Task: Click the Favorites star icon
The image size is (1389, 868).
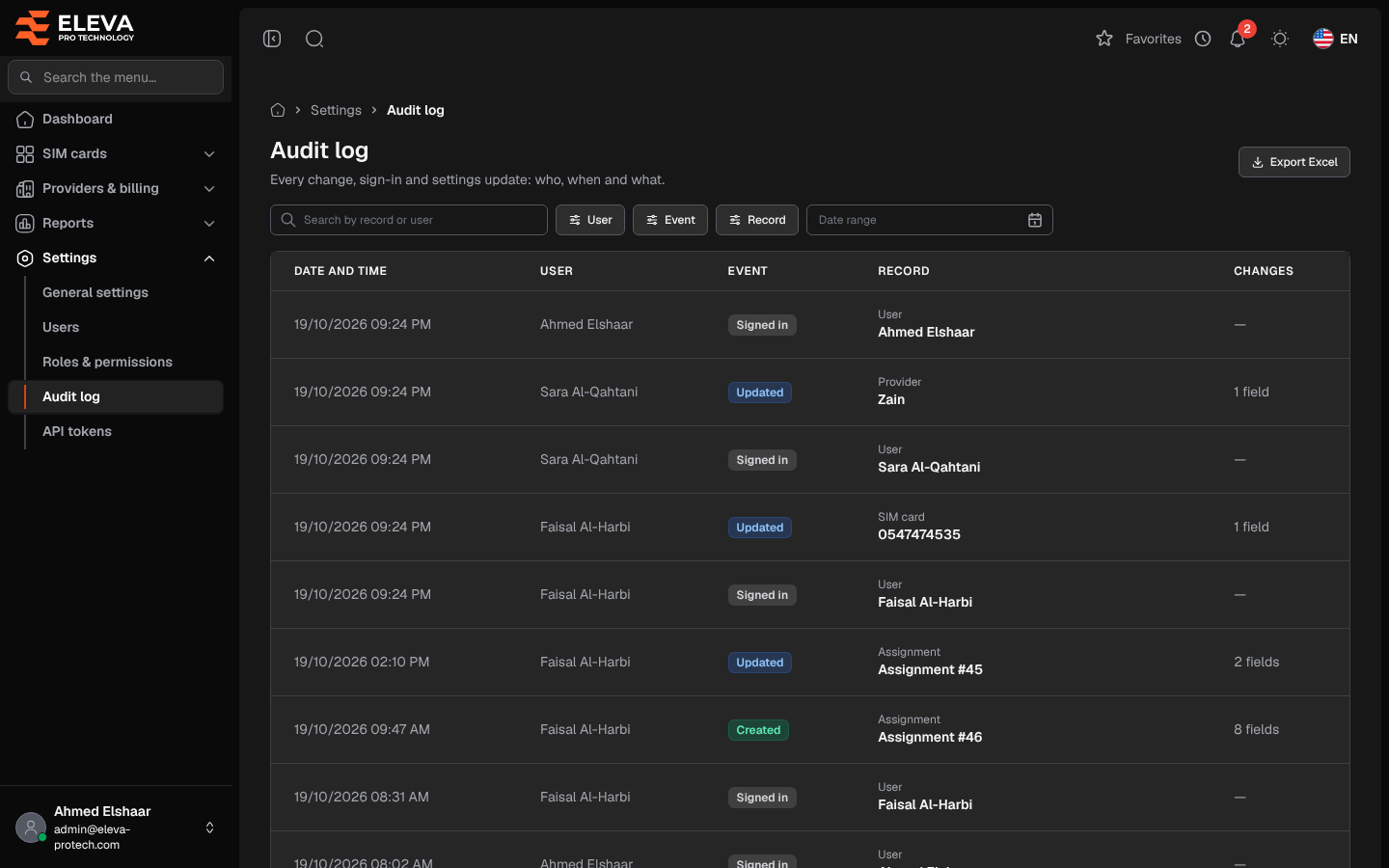Action: pos(1104,39)
